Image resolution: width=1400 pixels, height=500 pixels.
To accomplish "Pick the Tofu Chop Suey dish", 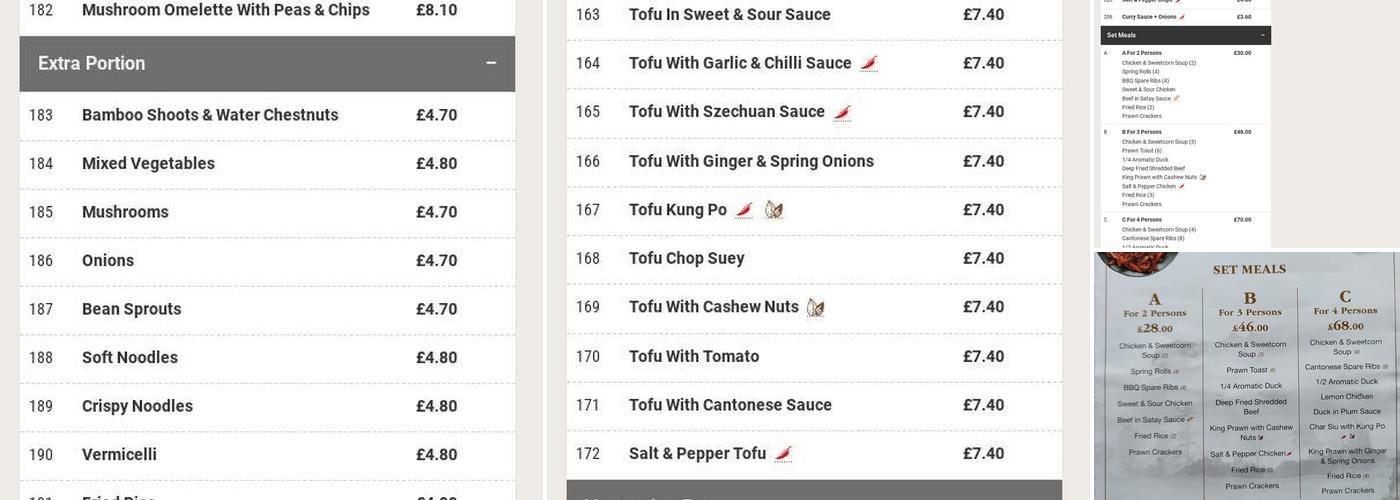I will [686, 259].
